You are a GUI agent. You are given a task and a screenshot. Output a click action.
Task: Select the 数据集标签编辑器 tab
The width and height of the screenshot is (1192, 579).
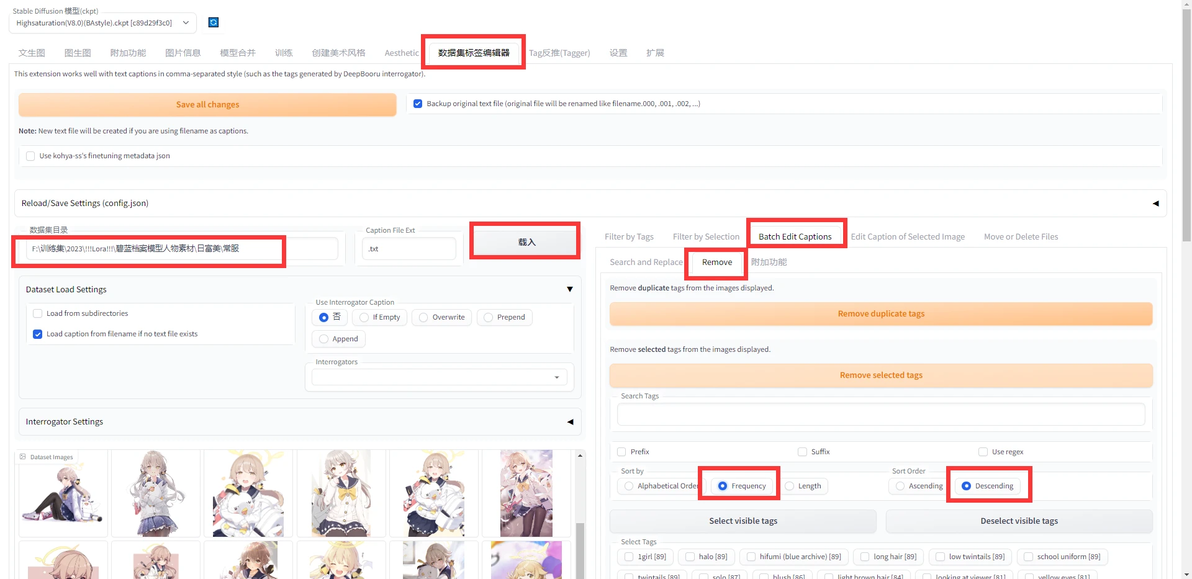point(474,53)
